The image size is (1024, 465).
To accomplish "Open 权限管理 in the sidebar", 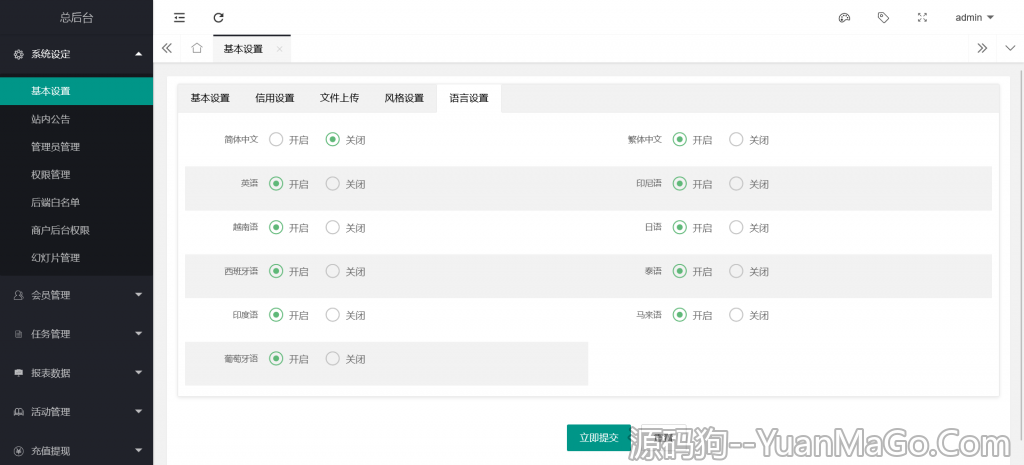I will [76, 175].
